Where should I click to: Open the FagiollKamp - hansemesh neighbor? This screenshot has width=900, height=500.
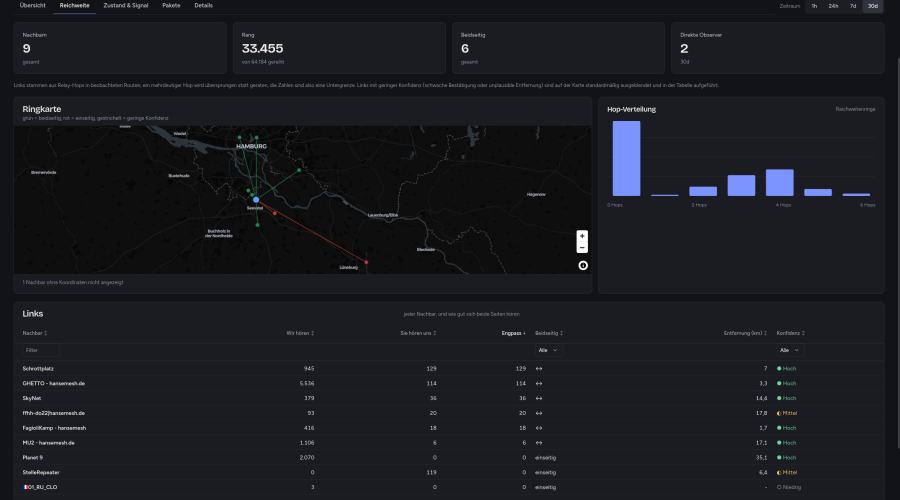click(x=54, y=428)
